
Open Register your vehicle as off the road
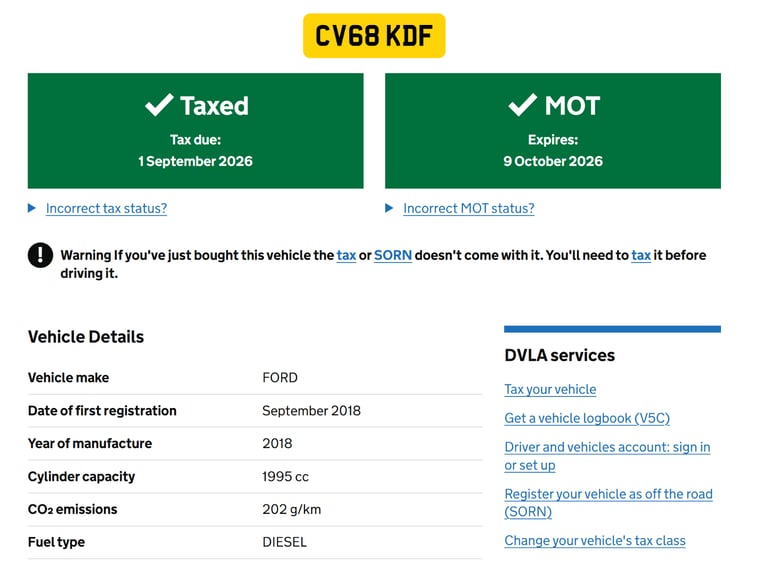click(608, 494)
